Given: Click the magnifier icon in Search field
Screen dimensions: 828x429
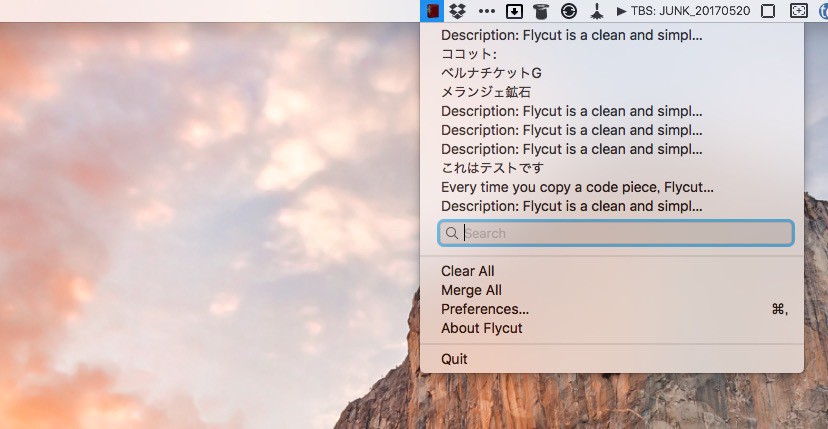Looking at the screenshot, I should [451, 233].
